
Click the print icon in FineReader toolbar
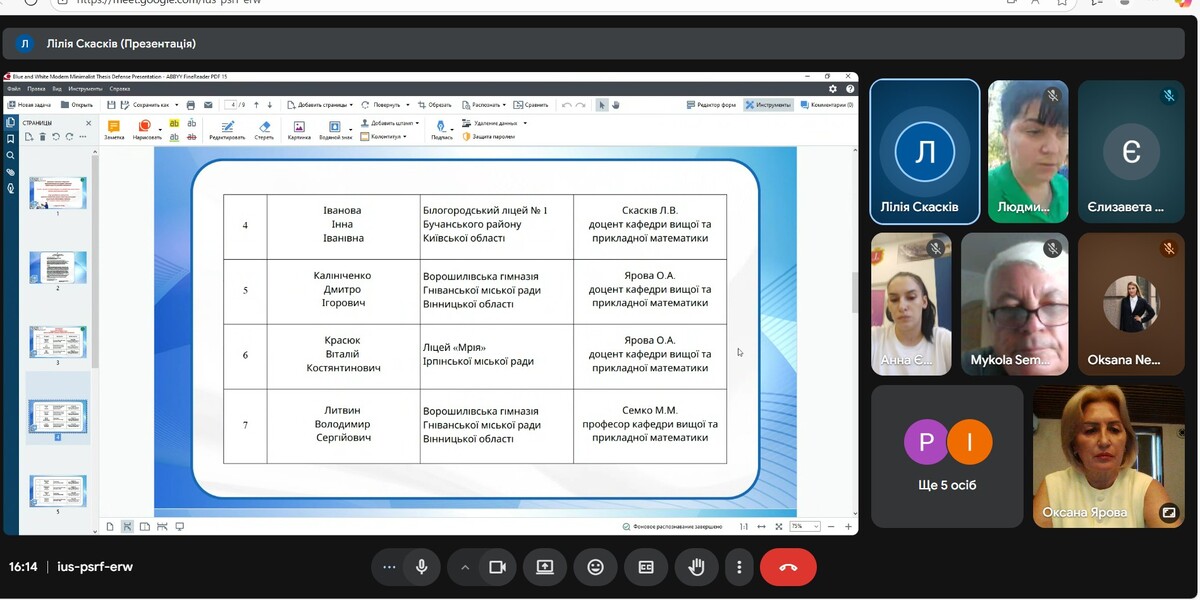(x=191, y=104)
